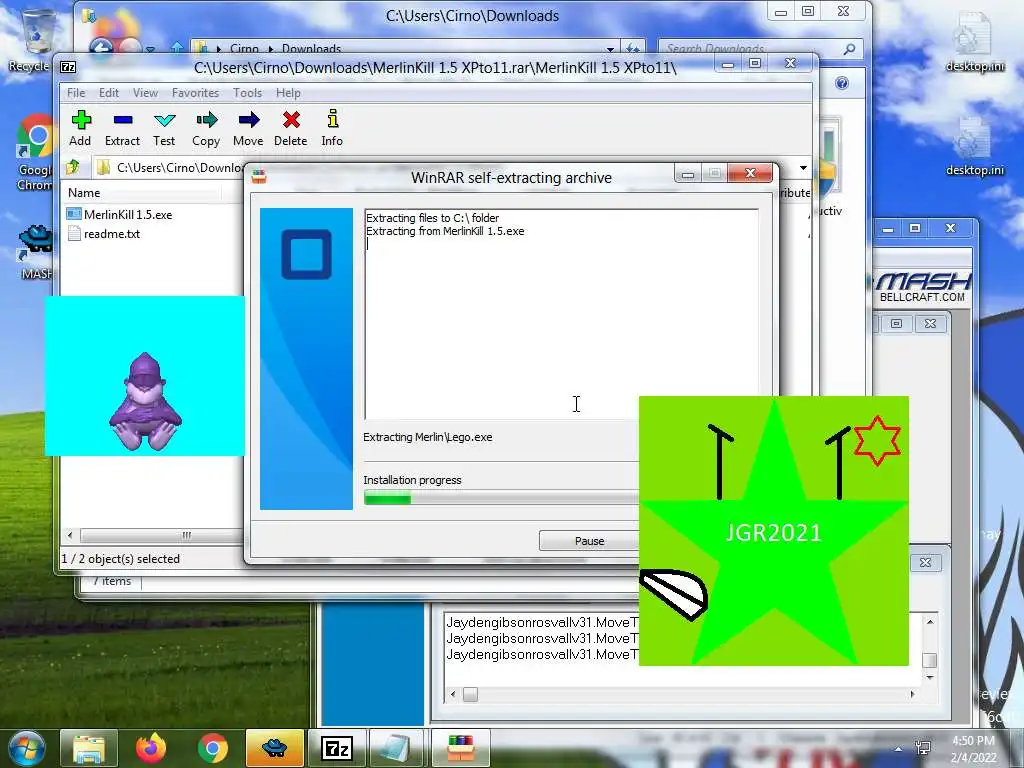This screenshot has height=768, width=1024.
Task: Open the Help menu in 7-Zip
Action: tap(288, 93)
